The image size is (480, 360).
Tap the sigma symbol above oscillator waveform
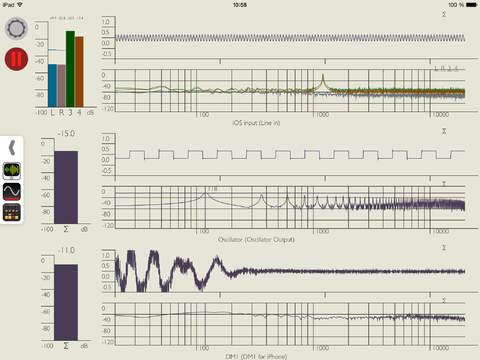coord(444,131)
